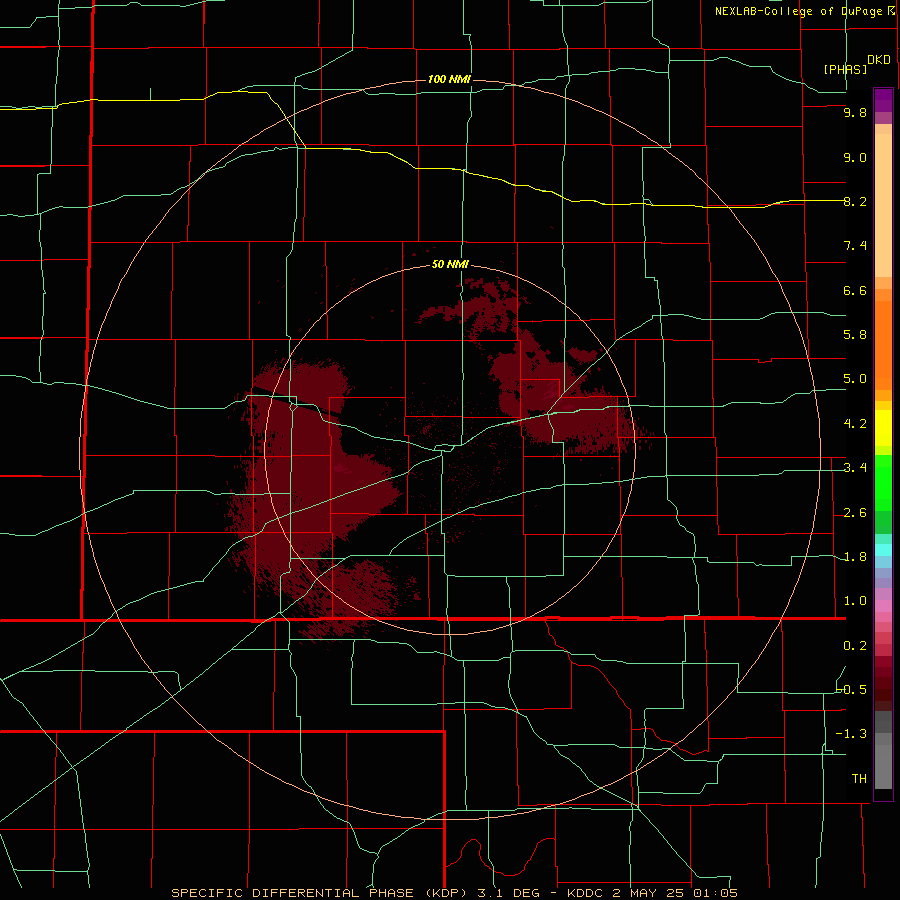Click the DKD label above the color bar

tap(879, 60)
